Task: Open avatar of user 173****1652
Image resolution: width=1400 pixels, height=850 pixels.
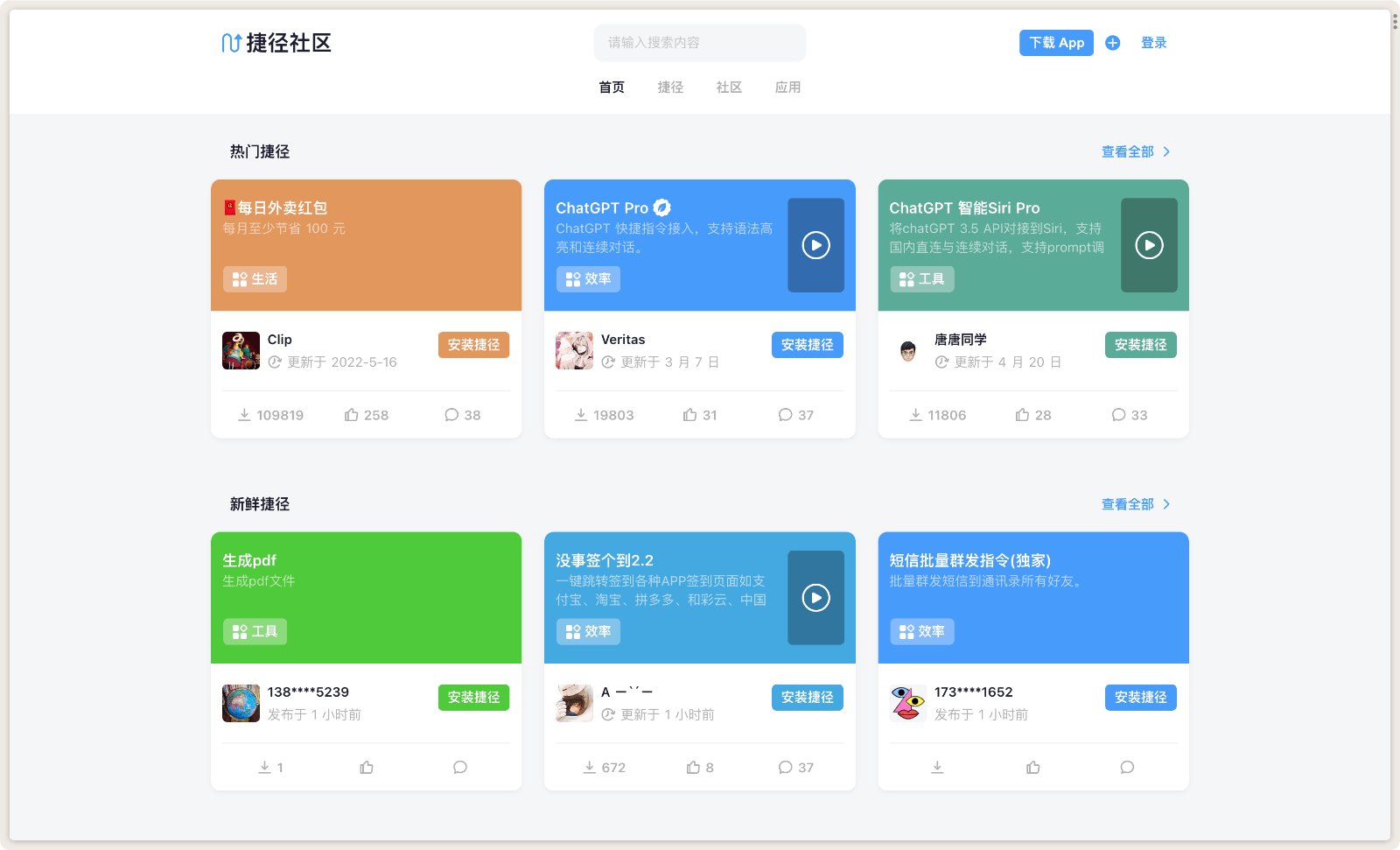Action: [x=908, y=703]
